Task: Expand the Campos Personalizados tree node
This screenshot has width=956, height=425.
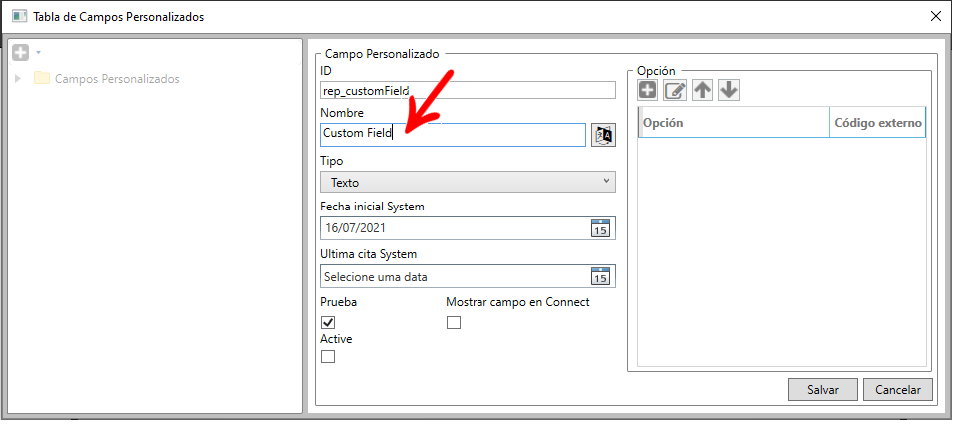Action: point(18,79)
